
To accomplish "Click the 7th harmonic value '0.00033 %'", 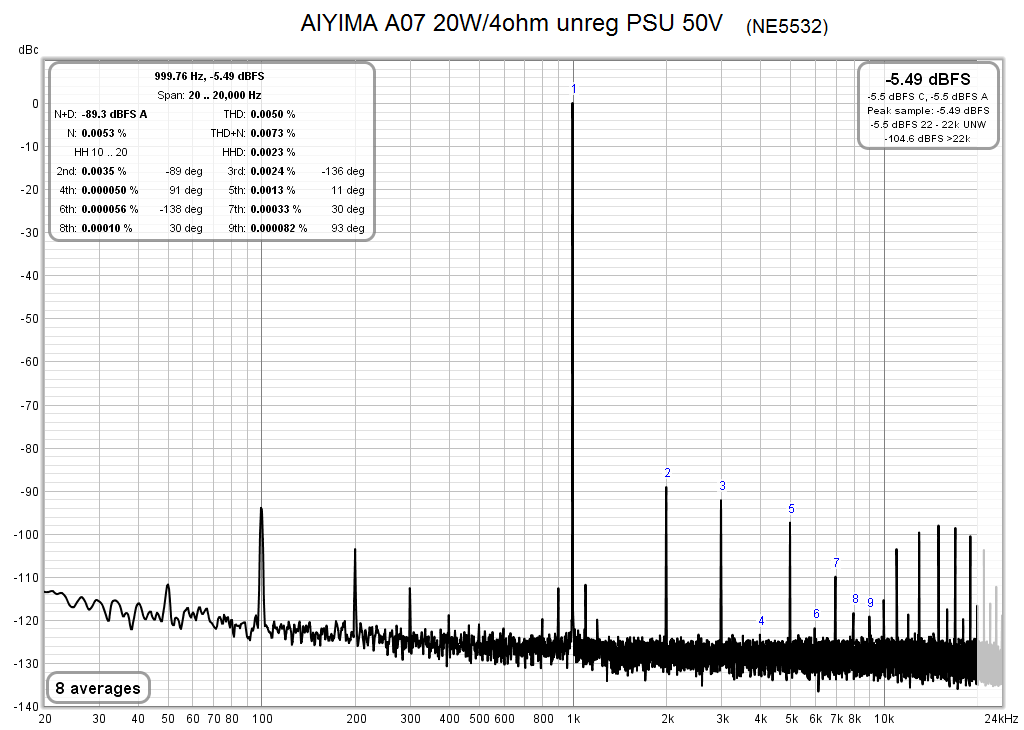I will click(276, 209).
